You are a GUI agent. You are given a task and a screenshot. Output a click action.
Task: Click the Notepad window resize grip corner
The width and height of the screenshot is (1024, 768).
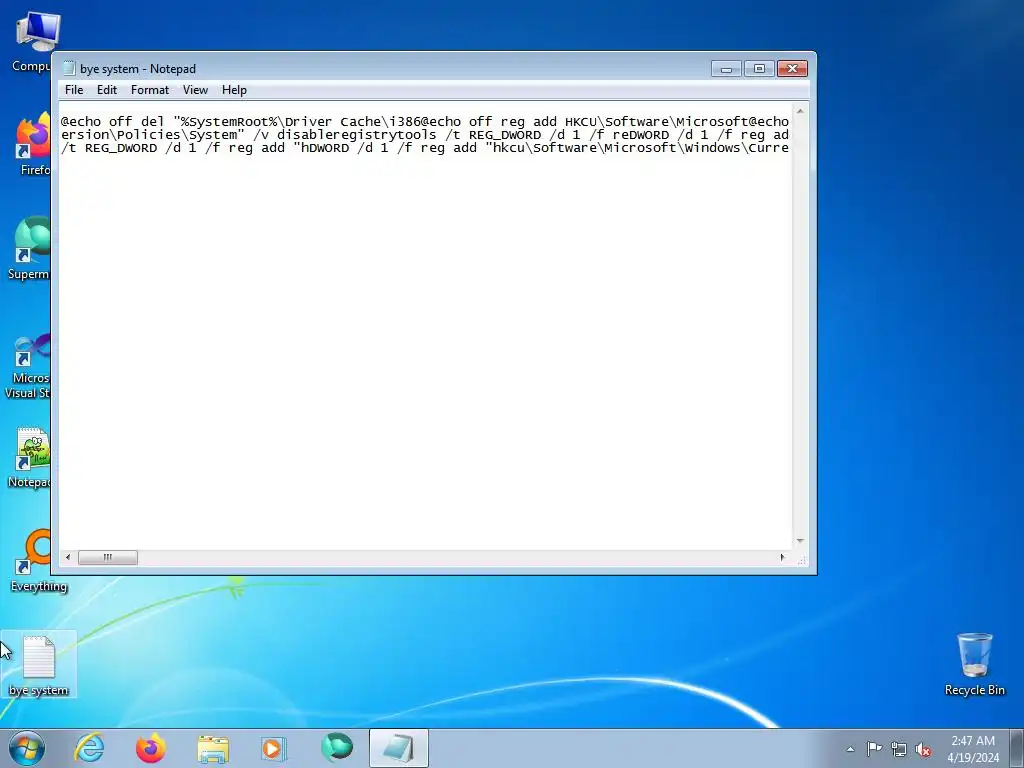click(x=801, y=560)
